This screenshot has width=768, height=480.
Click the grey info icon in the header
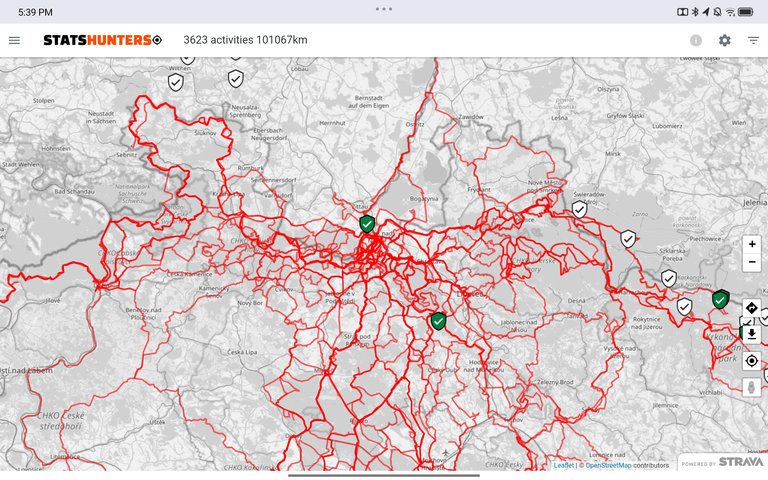pyautogui.click(x=696, y=40)
